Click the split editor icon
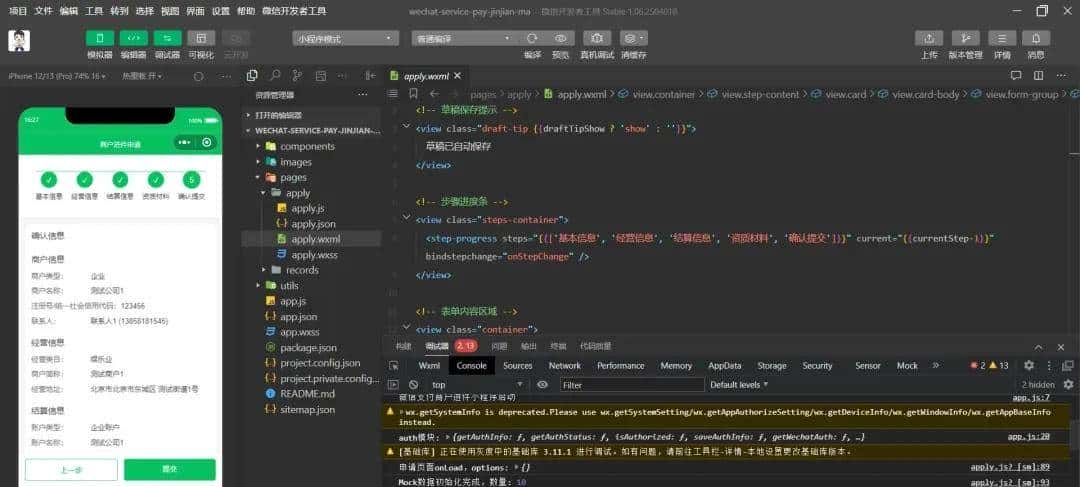The image size is (1080, 487). pos(1039,76)
